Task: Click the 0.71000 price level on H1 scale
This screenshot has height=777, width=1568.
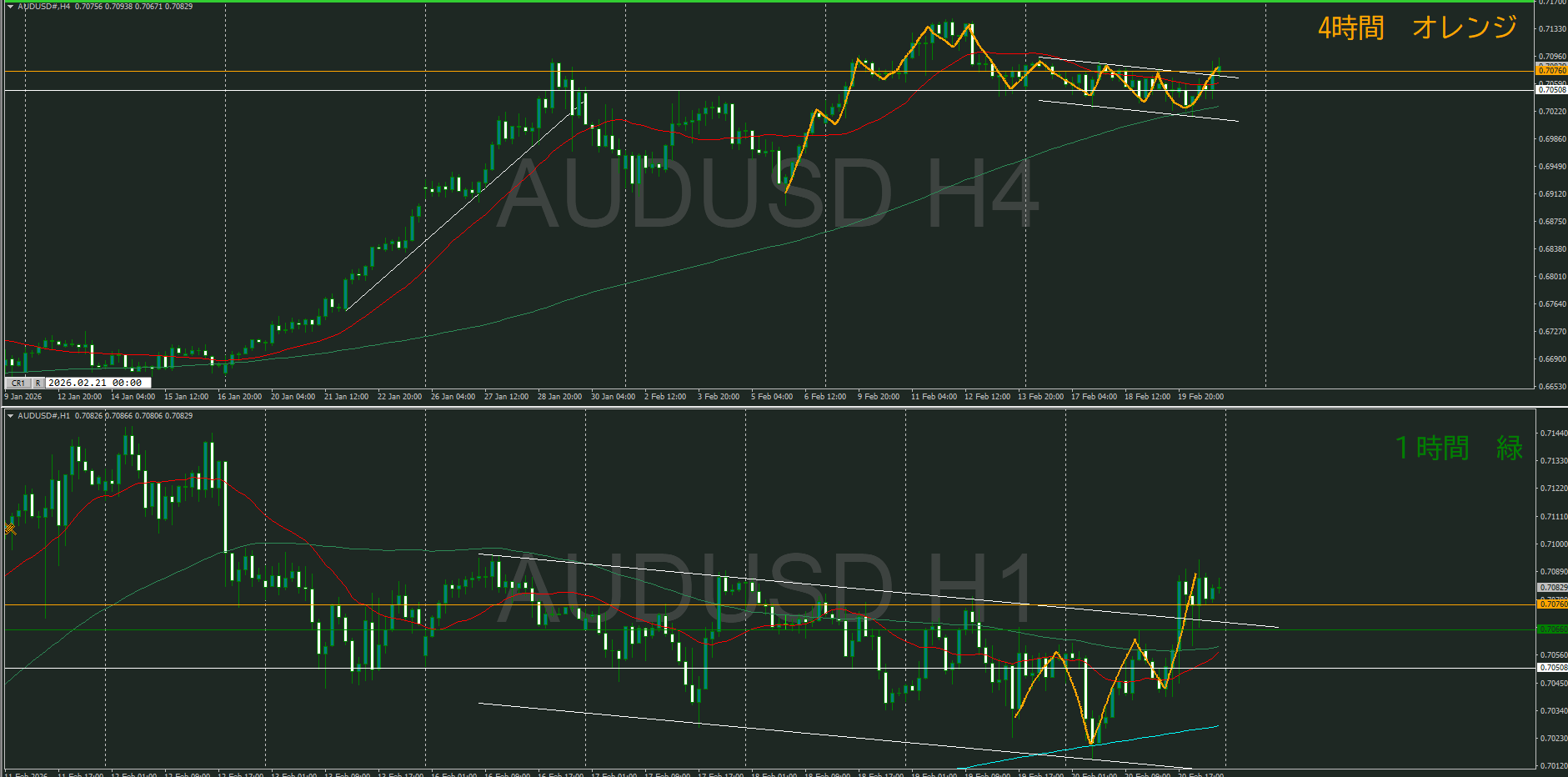Action: pos(1551,544)
